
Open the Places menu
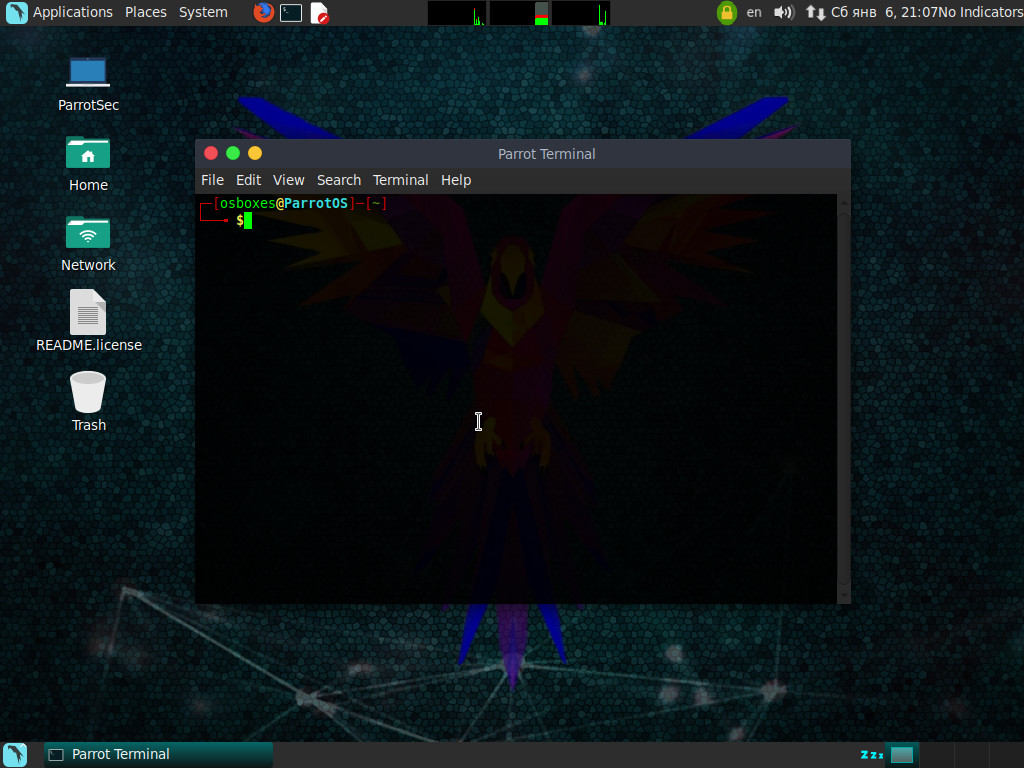tap(146, 12)
